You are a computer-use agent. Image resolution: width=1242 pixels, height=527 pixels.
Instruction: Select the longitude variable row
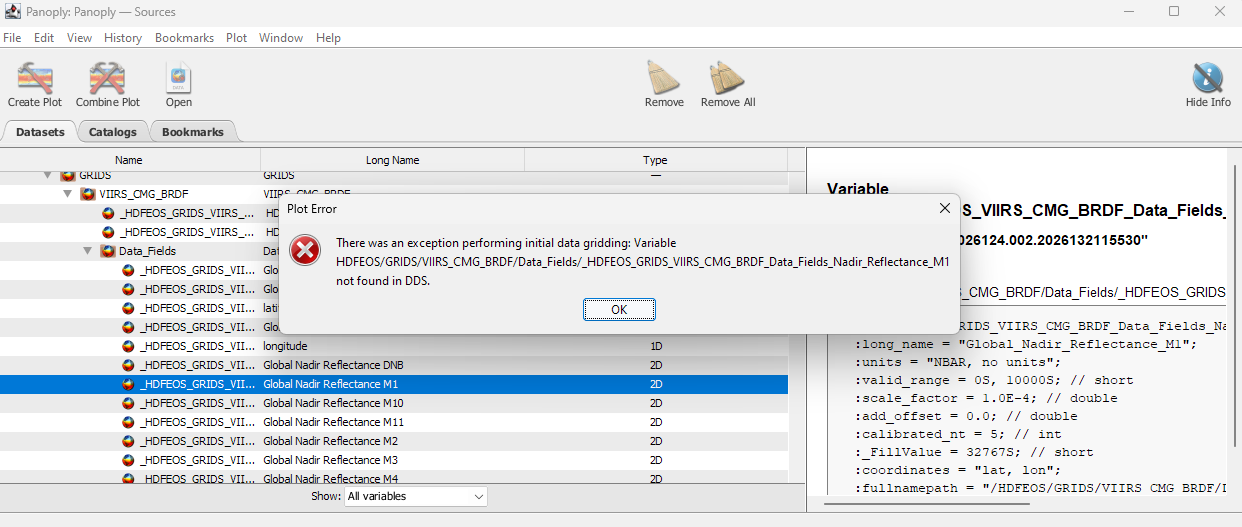pos(394,346)
